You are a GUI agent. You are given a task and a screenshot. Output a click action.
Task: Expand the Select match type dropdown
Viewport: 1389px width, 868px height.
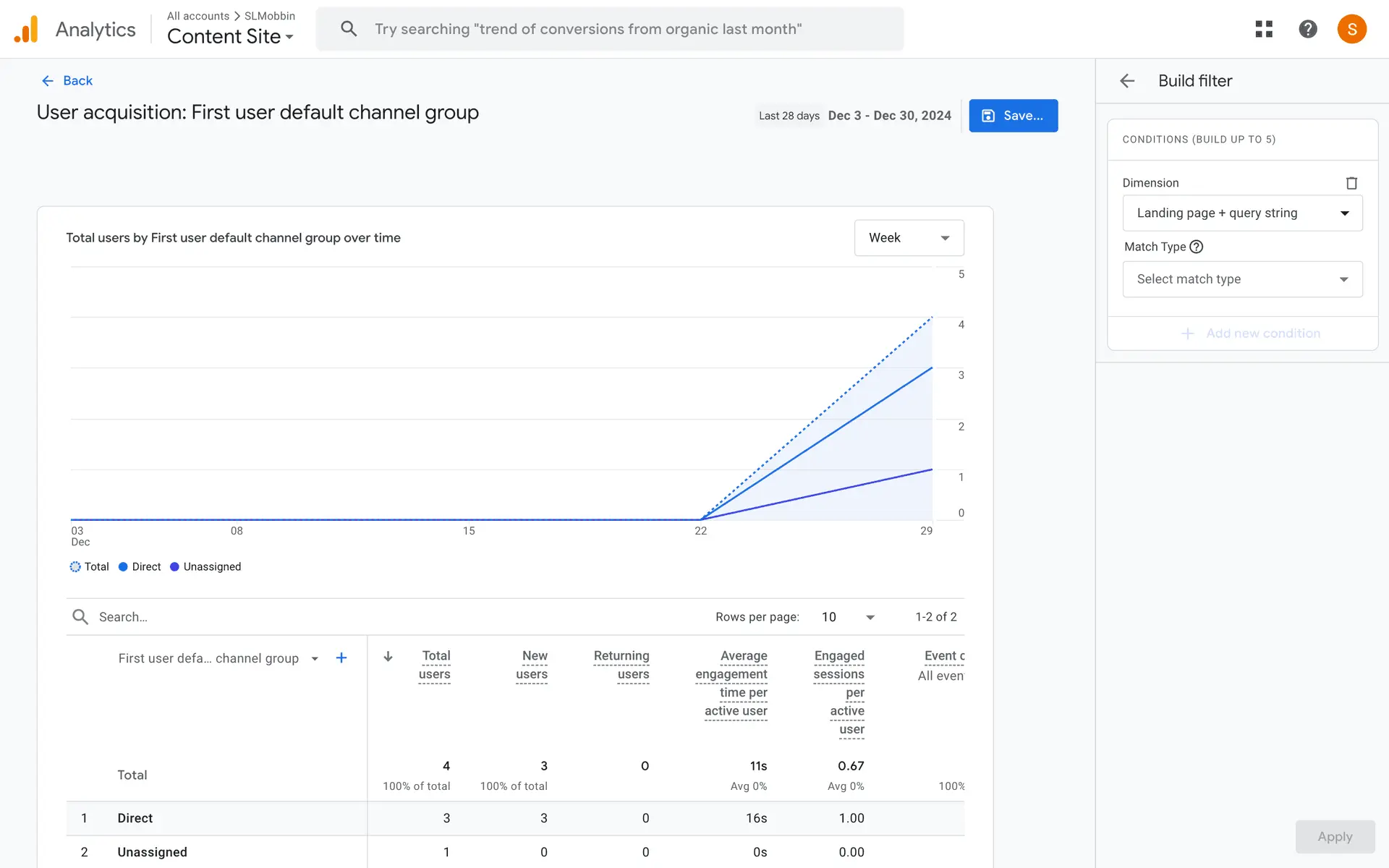tap(1242, 279)
